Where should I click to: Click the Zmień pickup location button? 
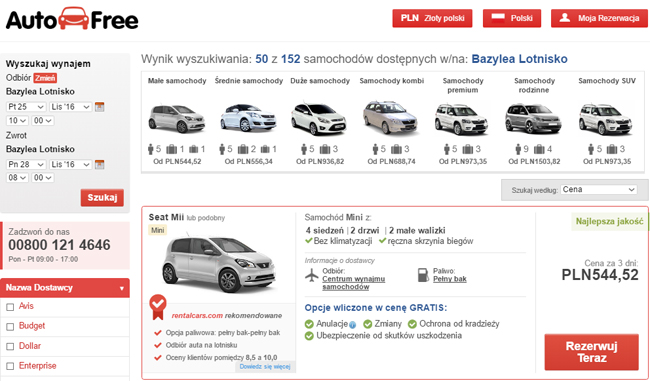tap(45, 78)
